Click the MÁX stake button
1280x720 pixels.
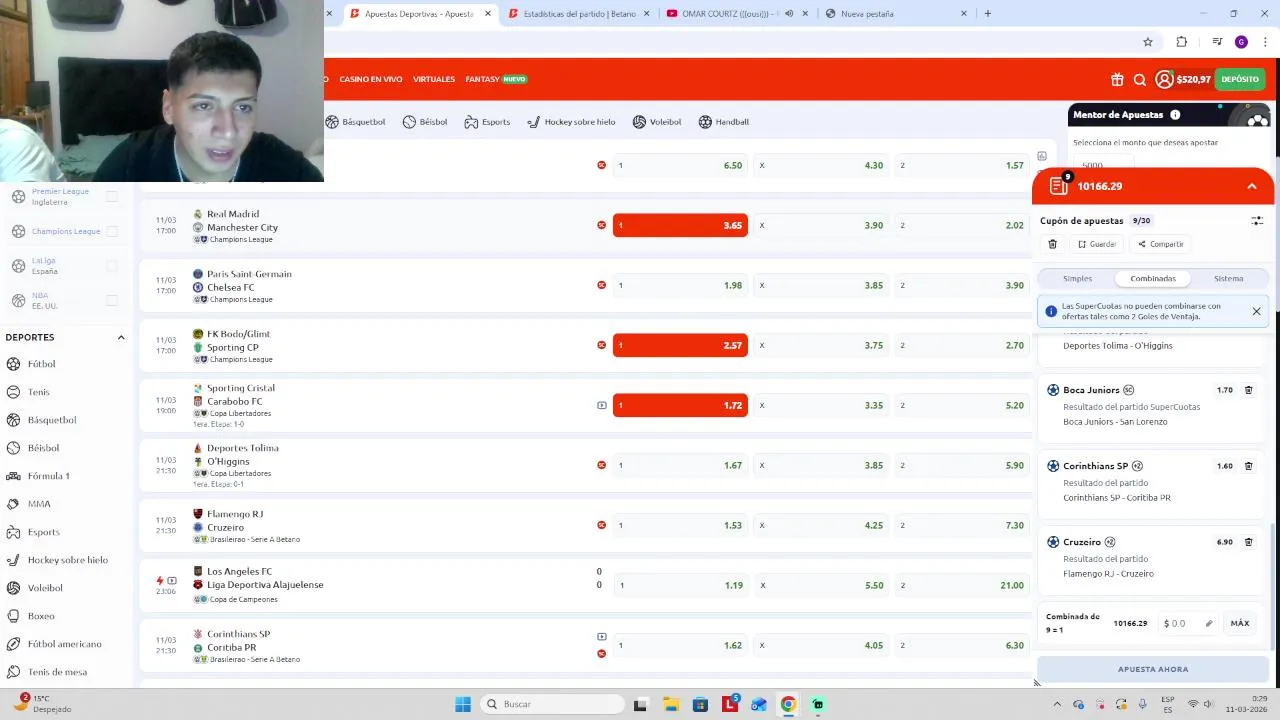(x=1240, y=623)
